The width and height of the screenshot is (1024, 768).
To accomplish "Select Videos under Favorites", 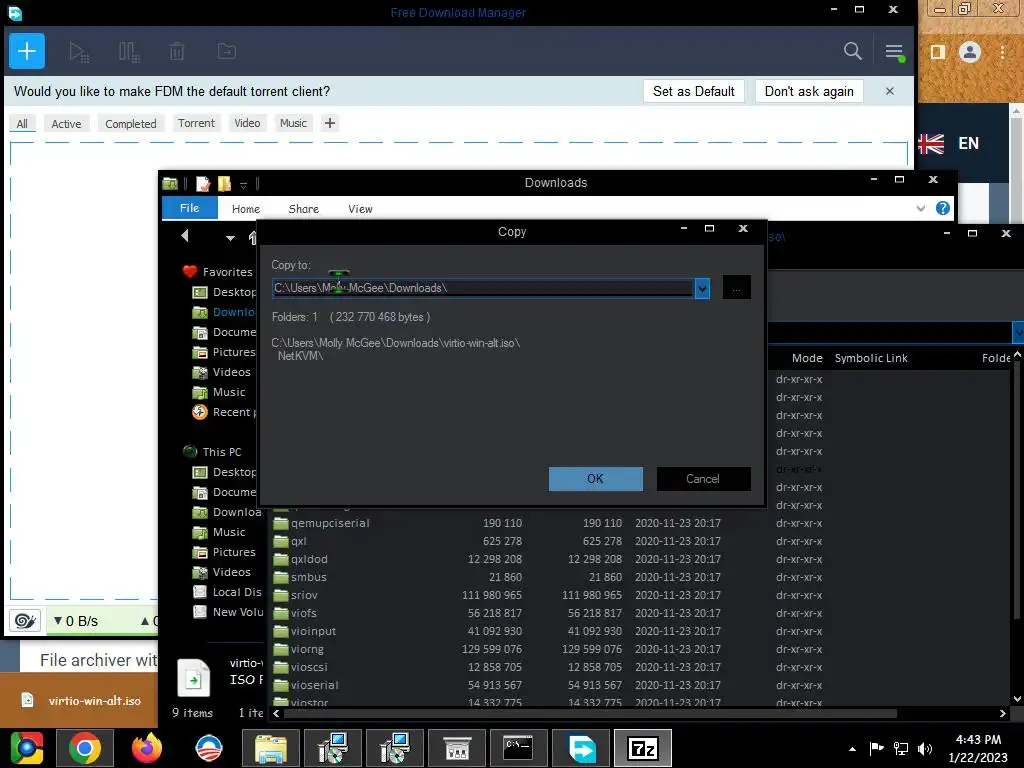I will click(x=222, y=372).
